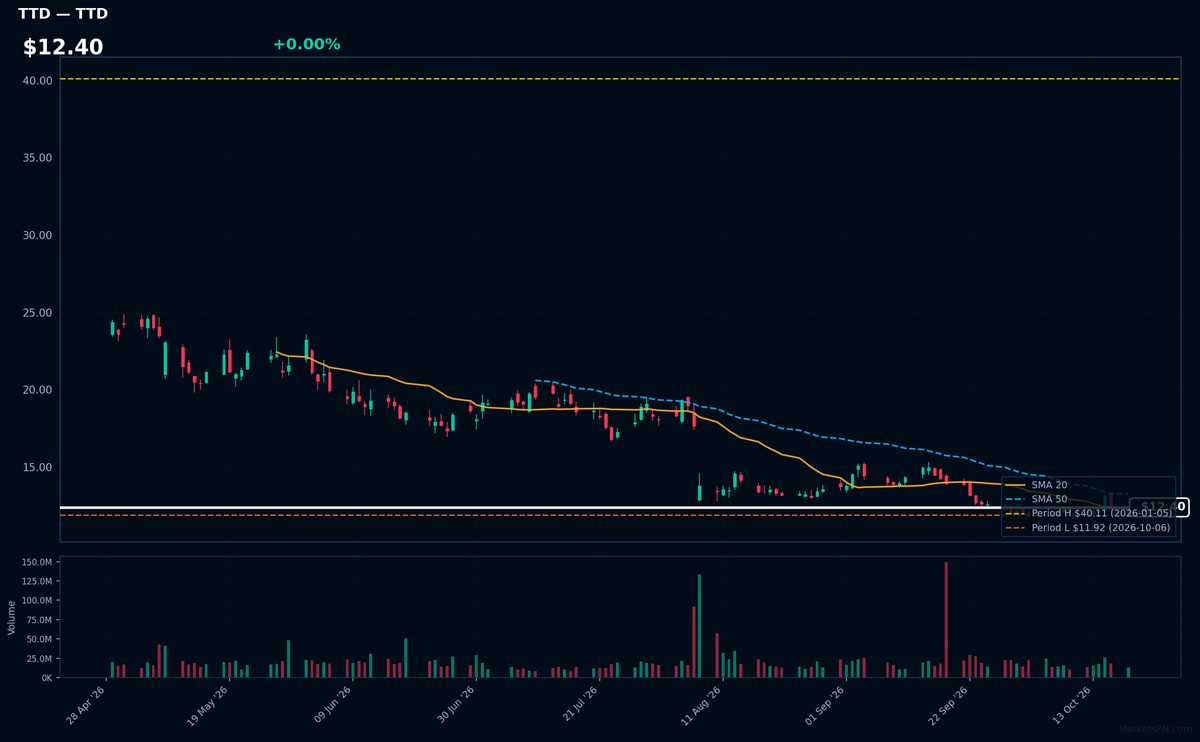Image resolution: width=1200 pixels, height=742 pixels.
Task: Click the yellow dashed period high line
Action: point(620,78)
